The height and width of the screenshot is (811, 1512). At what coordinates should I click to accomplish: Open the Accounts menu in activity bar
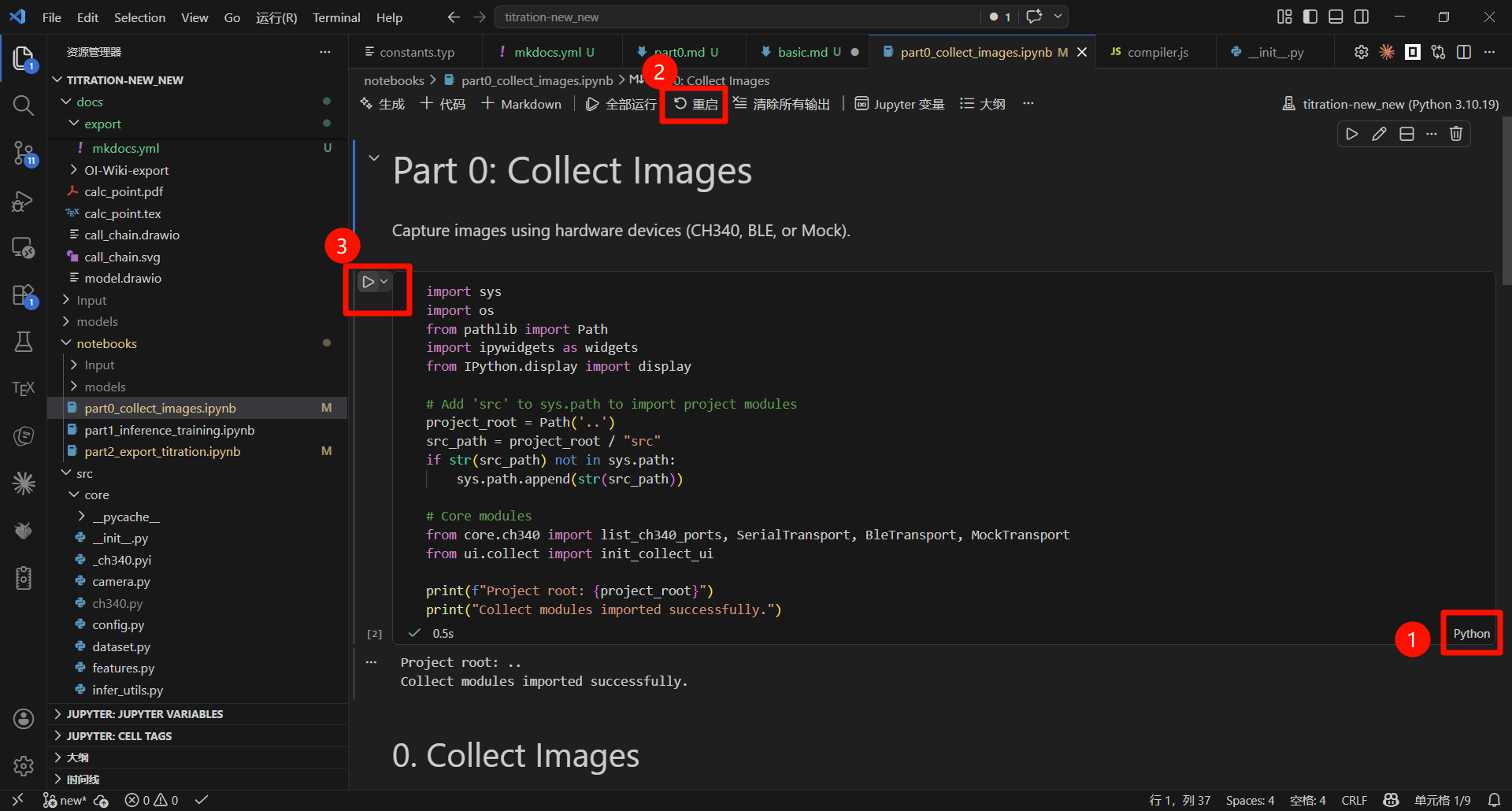(24, 718)
